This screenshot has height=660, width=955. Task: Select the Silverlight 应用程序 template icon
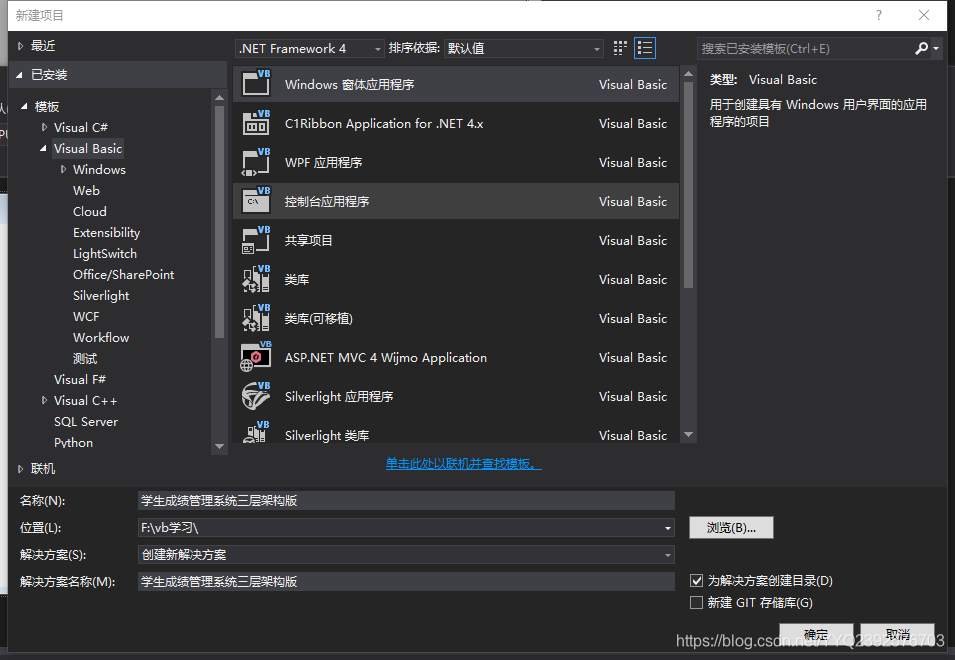256,396
